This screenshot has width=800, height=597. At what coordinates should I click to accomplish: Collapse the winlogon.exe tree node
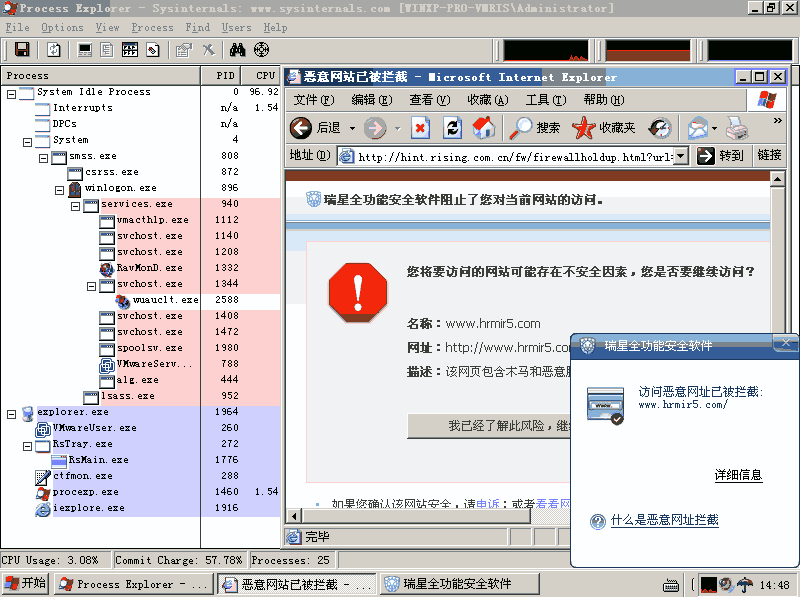pos(60,190)
